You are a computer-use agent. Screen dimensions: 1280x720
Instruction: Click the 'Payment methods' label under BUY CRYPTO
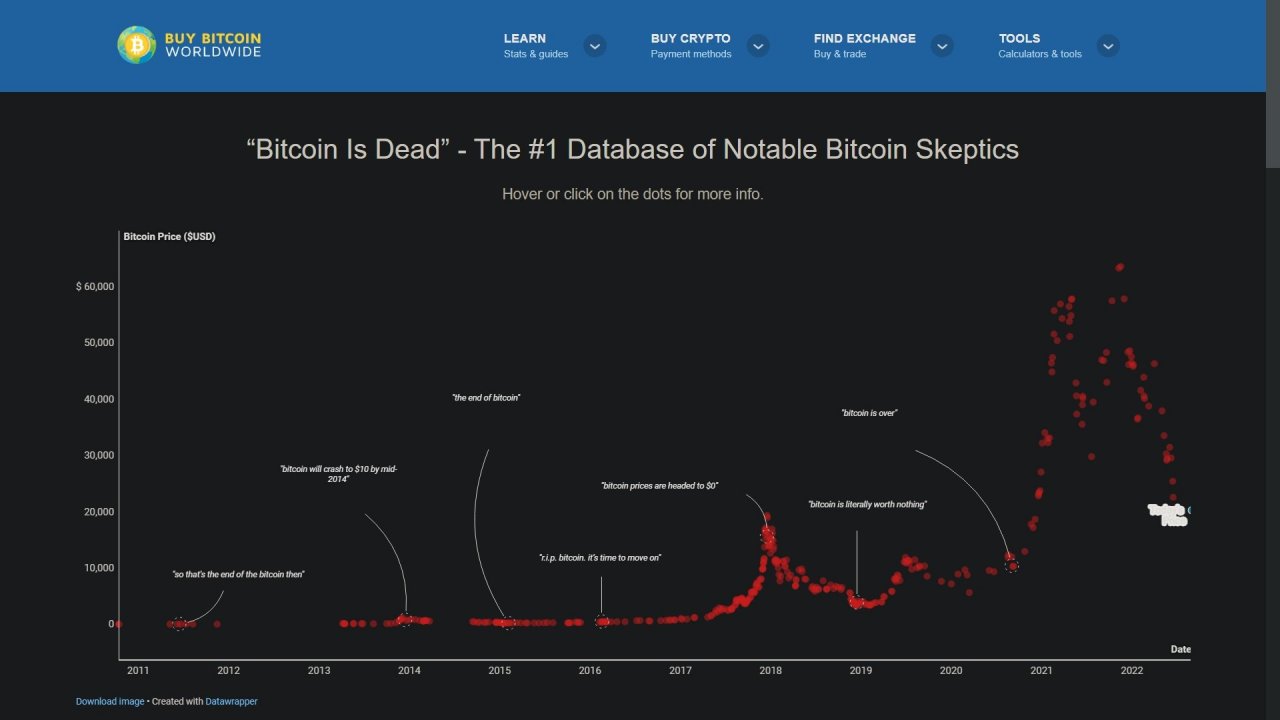689,55
